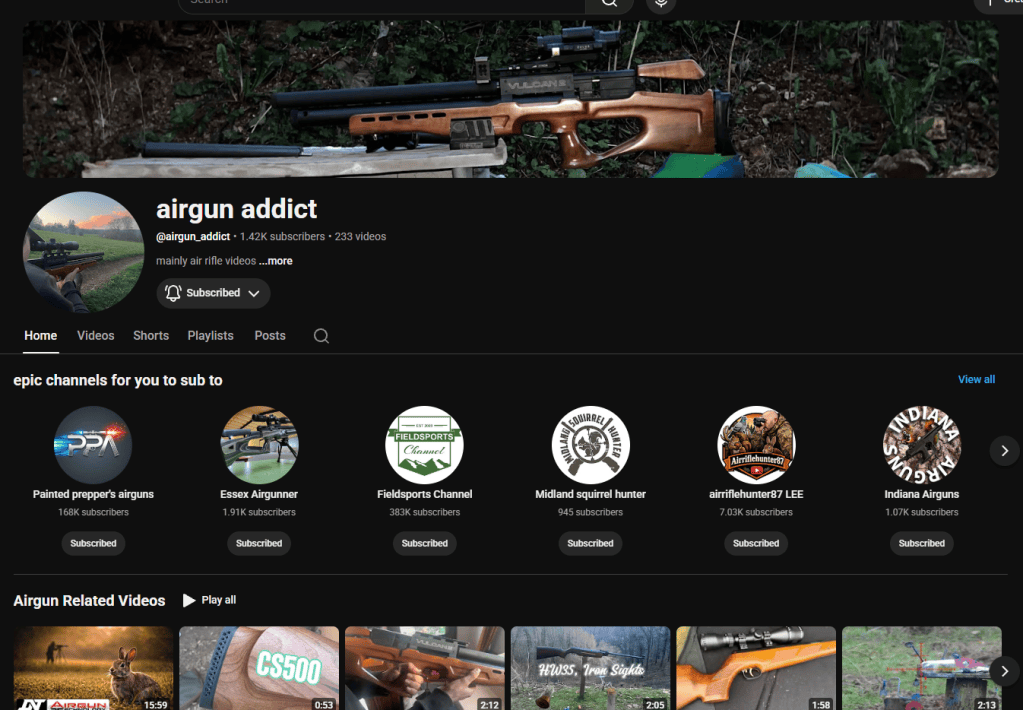Image resolution: width=1023 pixels, height=710 pixels.
Task: Click the search magnifier button in top bar
Action: pyautogui.click(x=609, y=3)
